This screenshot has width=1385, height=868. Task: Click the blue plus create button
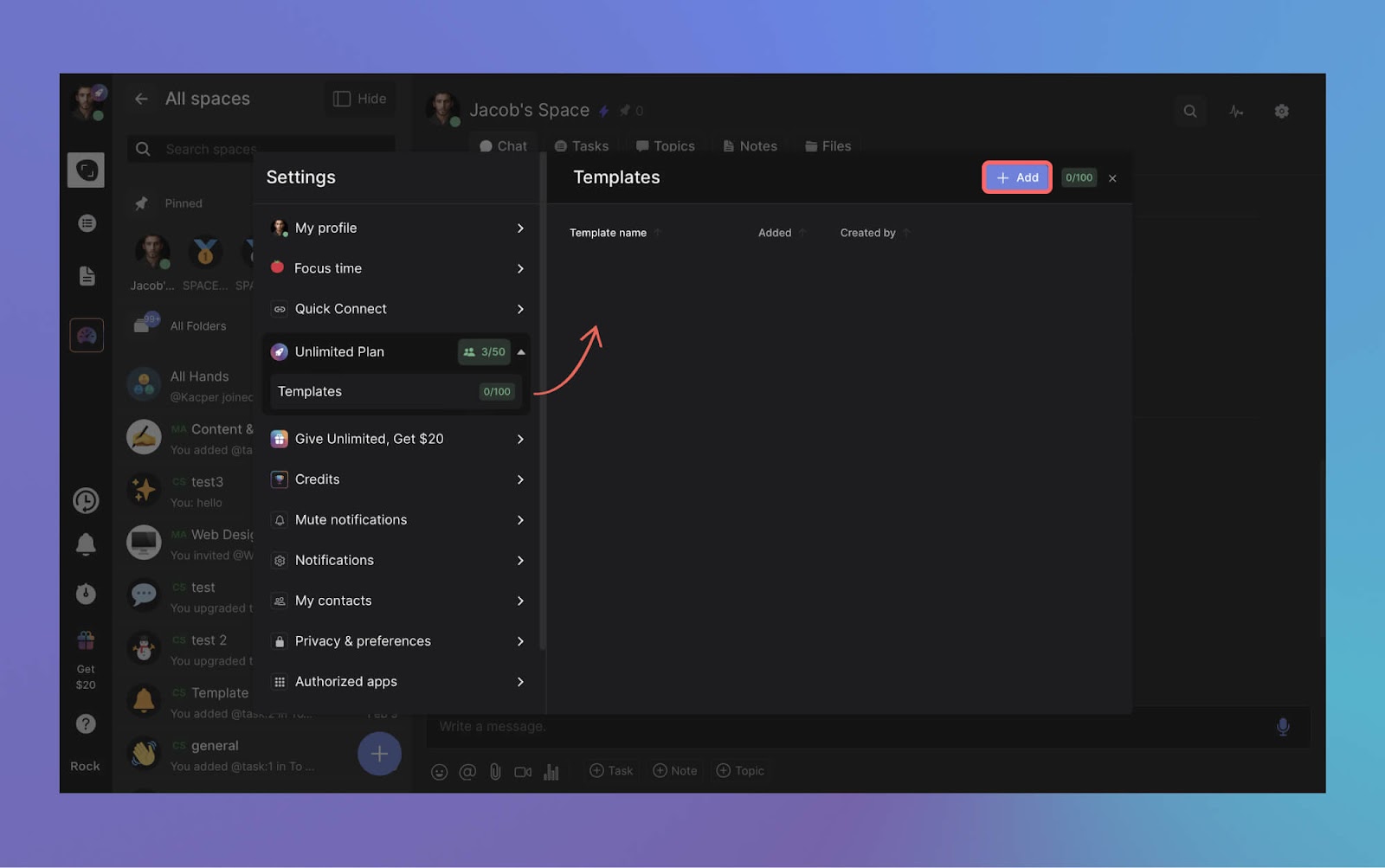379,754
